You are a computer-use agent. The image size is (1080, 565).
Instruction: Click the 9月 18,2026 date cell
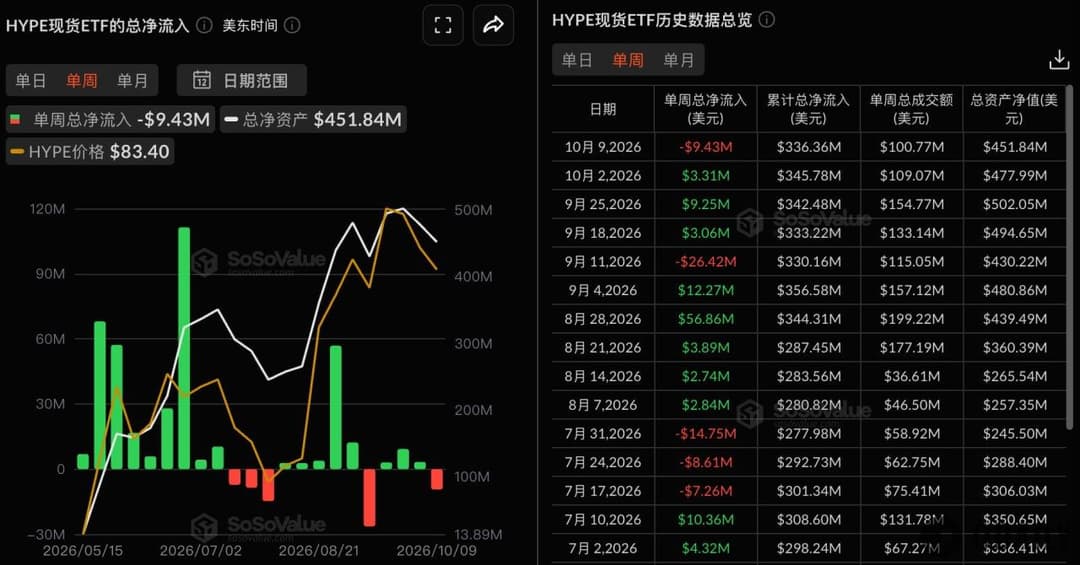603,233
